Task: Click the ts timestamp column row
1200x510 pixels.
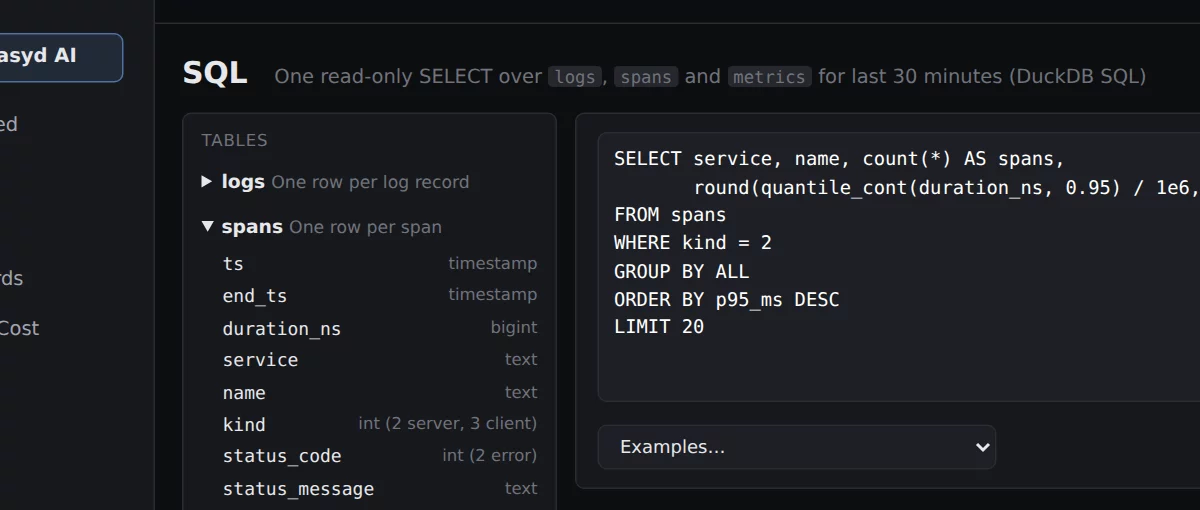Action: point(380,264)
